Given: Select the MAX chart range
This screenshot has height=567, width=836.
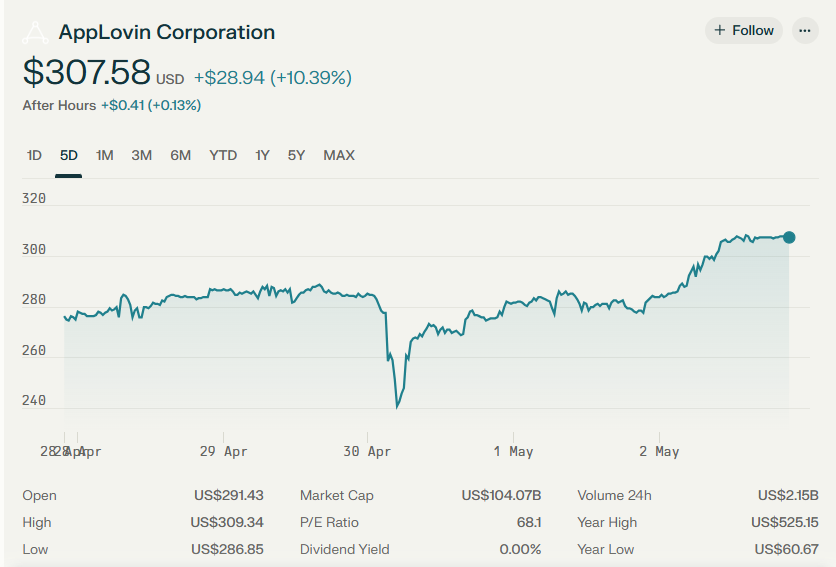Looking at the screenshot, I should [339, 155].
